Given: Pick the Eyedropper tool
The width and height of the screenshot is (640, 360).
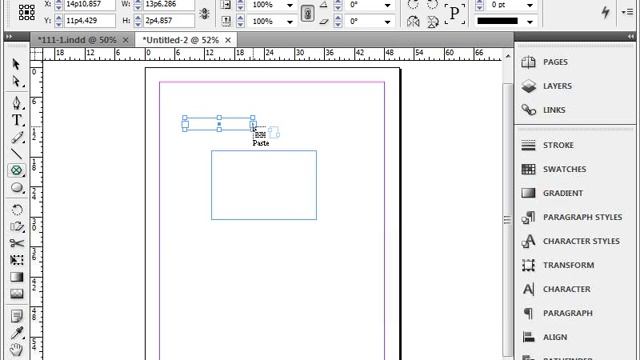Looking at the screenshot, I should [x=17, y=333].
